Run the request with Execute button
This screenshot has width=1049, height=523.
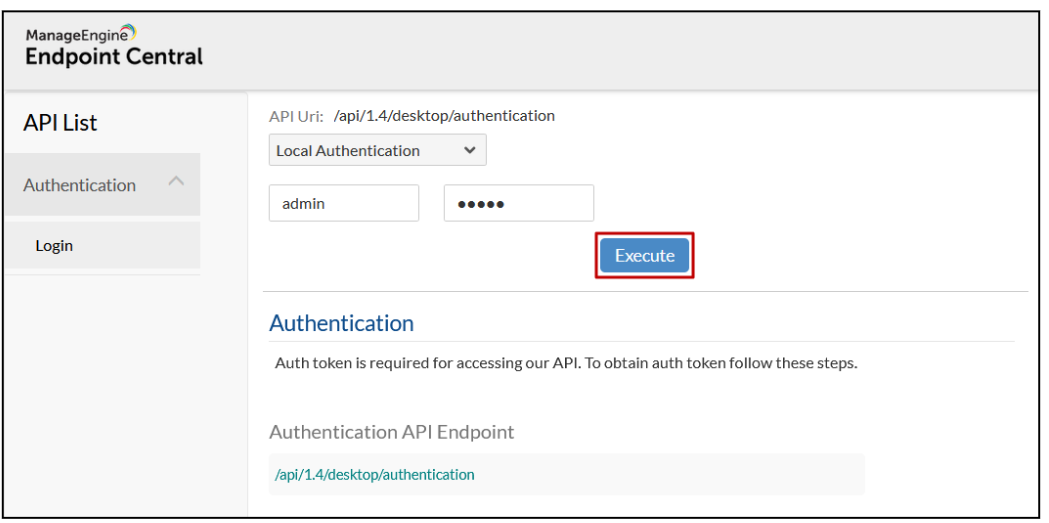pos(644,255)
